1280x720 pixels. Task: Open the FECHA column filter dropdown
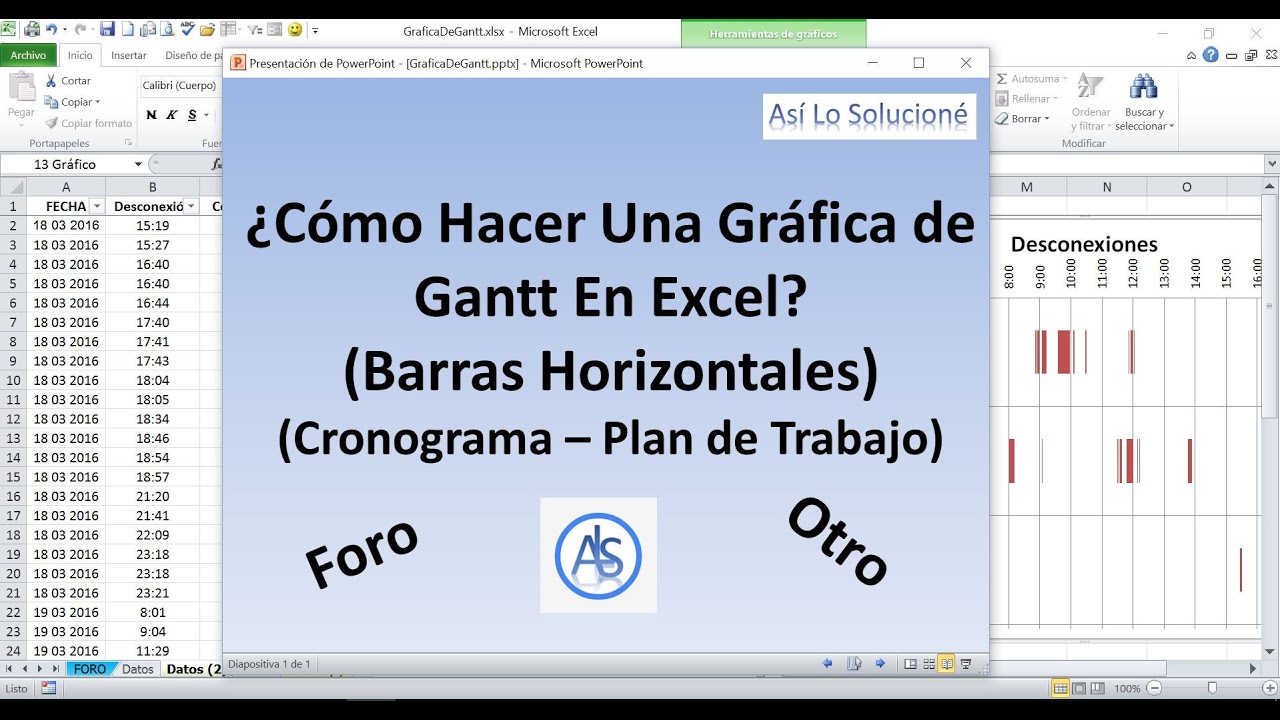pos(97,206)
